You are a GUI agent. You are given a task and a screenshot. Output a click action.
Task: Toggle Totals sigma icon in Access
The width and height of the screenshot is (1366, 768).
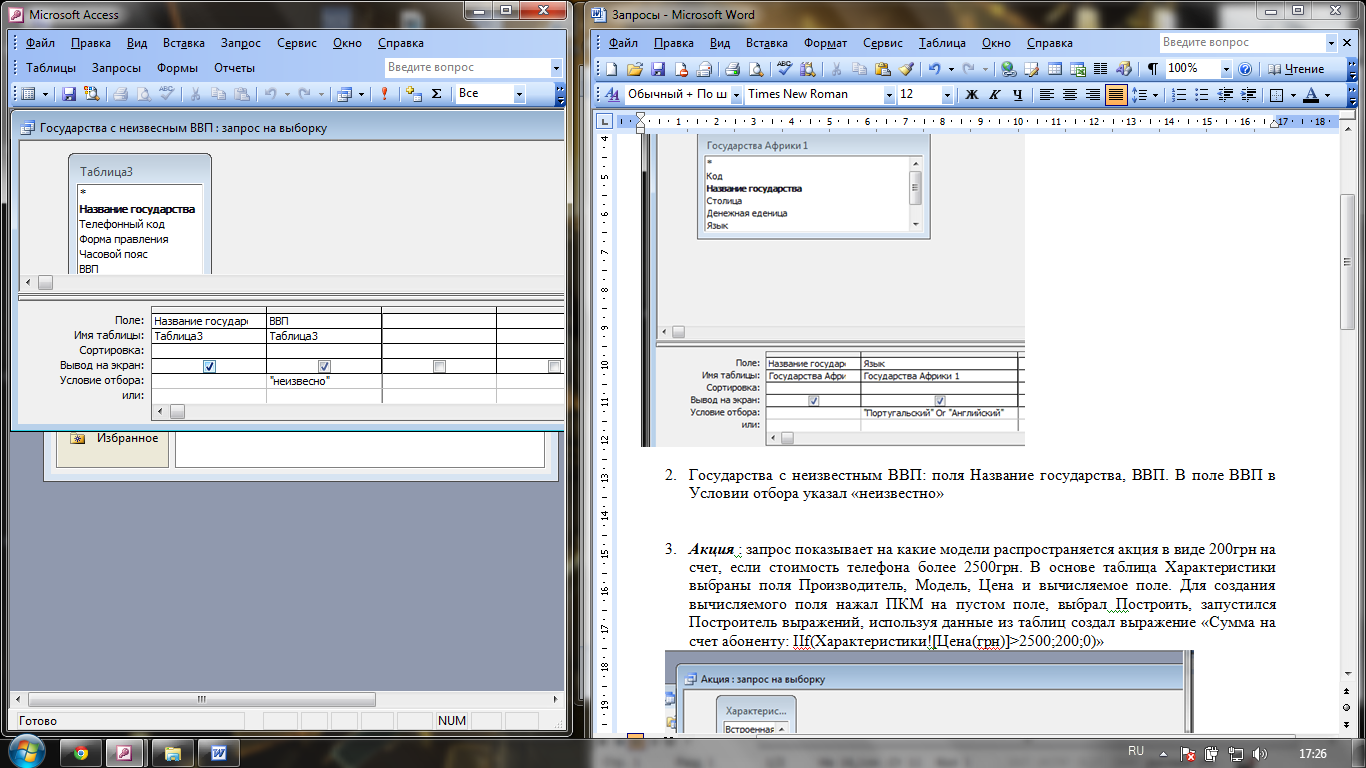coord(436,93)
